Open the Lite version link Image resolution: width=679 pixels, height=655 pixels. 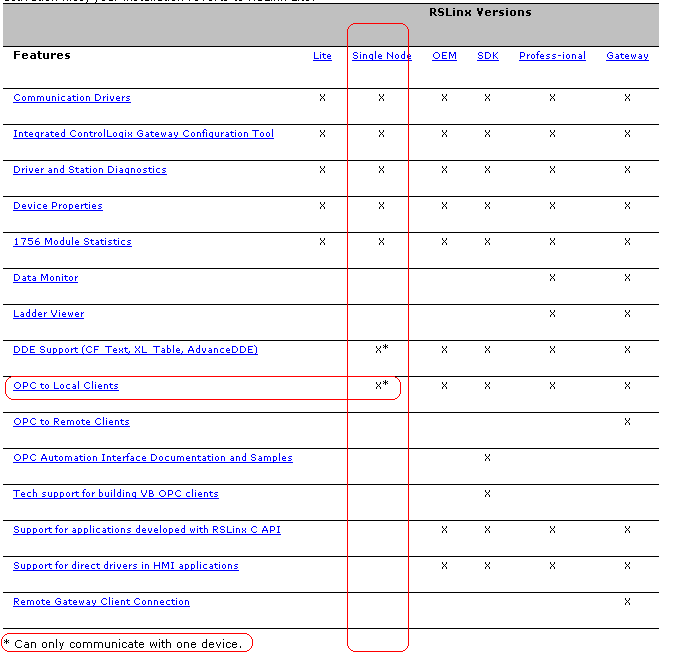(x=322, y=56)
